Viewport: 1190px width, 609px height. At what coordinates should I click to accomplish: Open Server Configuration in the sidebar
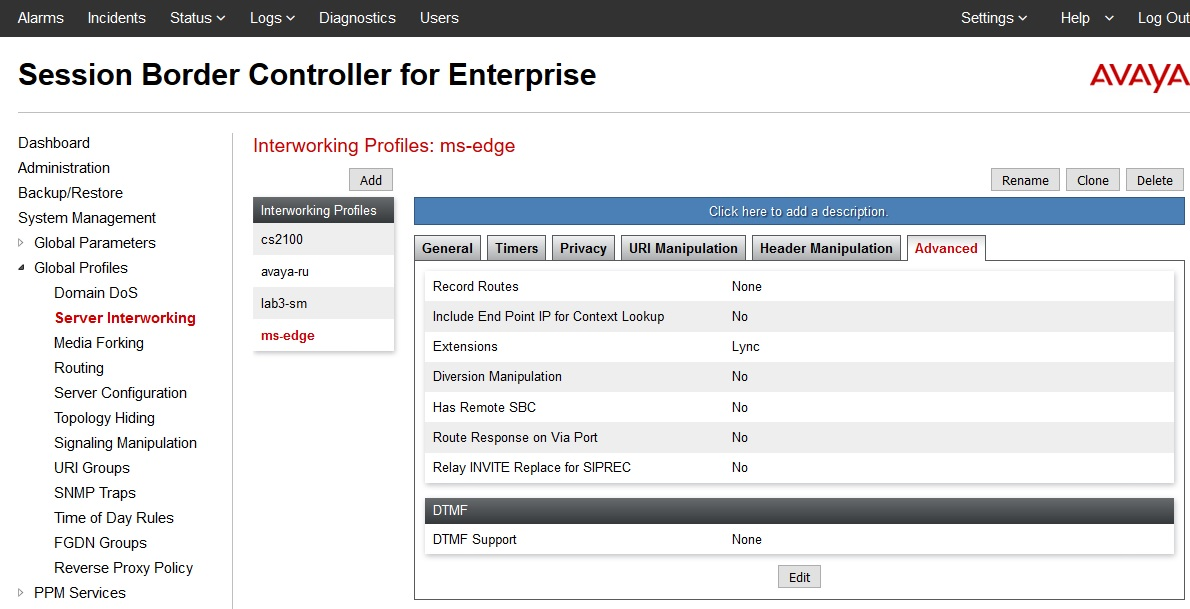121,393
